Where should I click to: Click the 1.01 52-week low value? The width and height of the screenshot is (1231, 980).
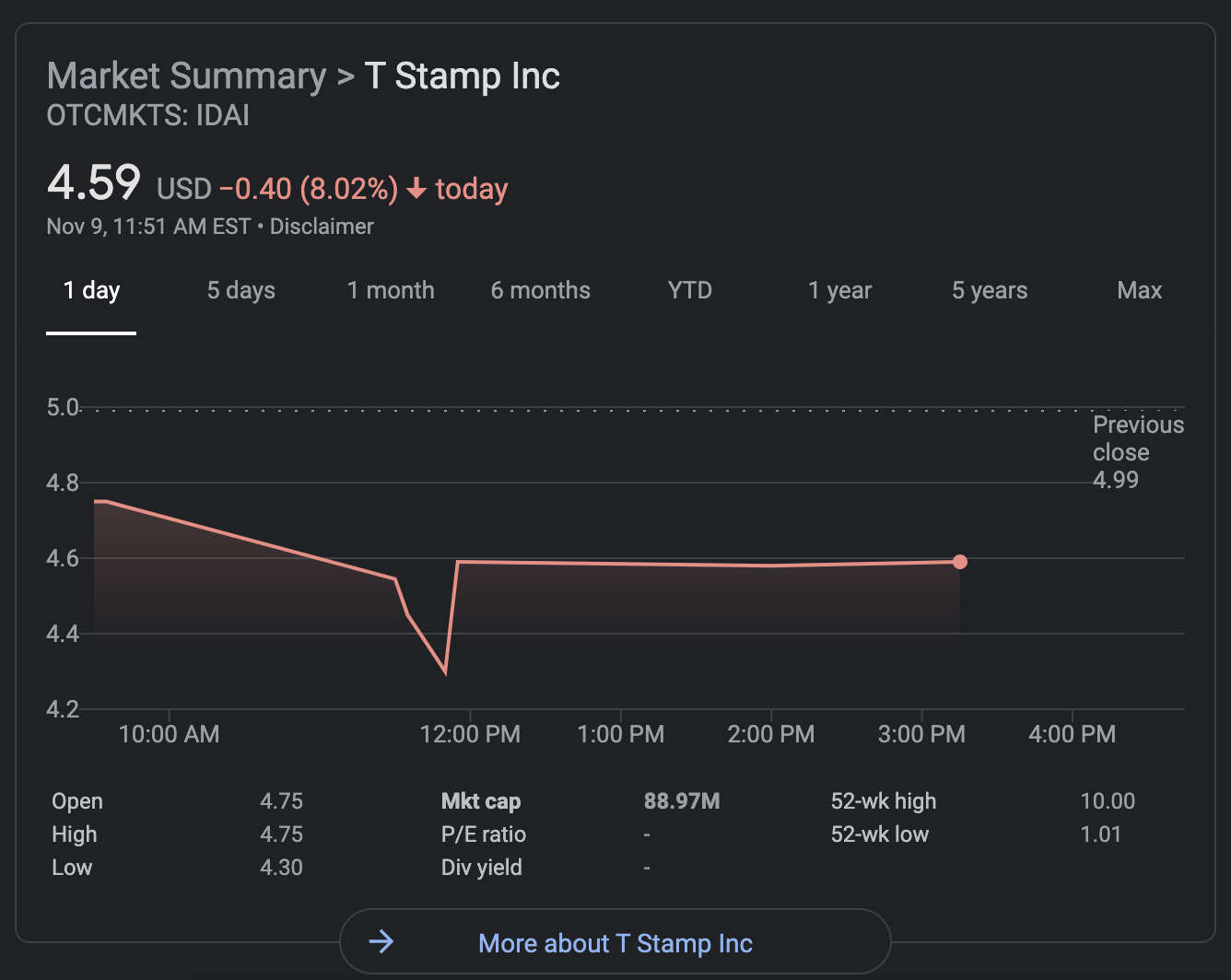(x=1101, y=834)
